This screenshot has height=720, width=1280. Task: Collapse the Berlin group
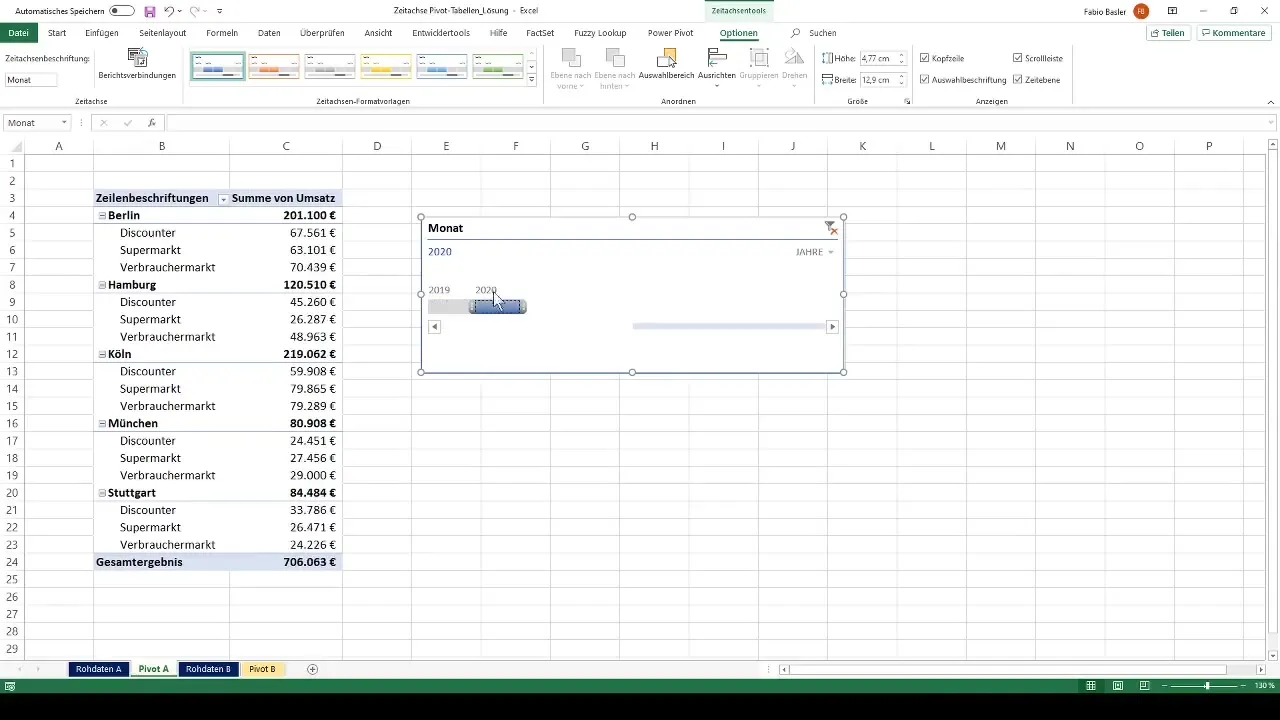[x=102, y=215]
